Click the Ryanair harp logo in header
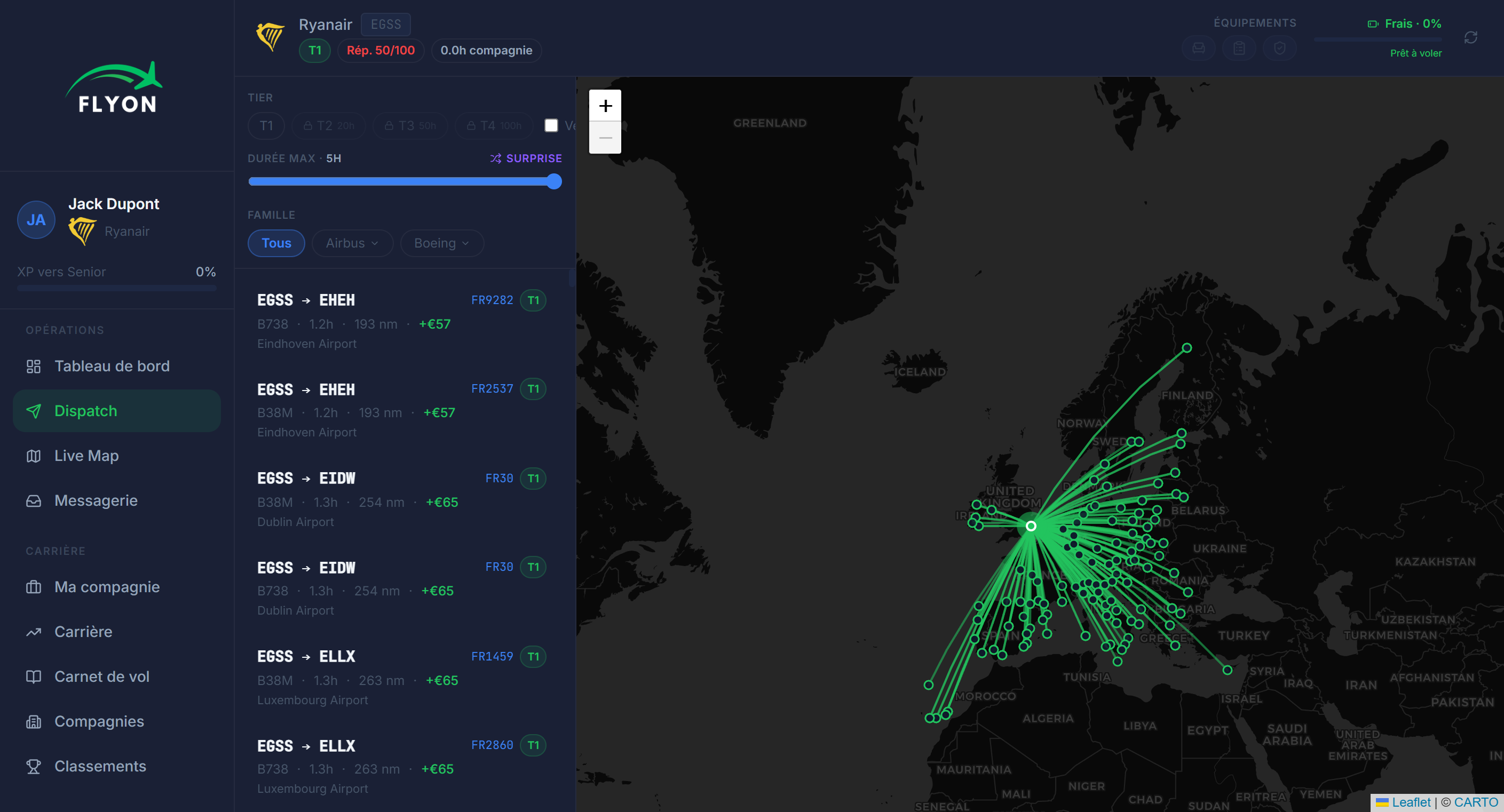The image size is (1504, 812). pos(270,36)
